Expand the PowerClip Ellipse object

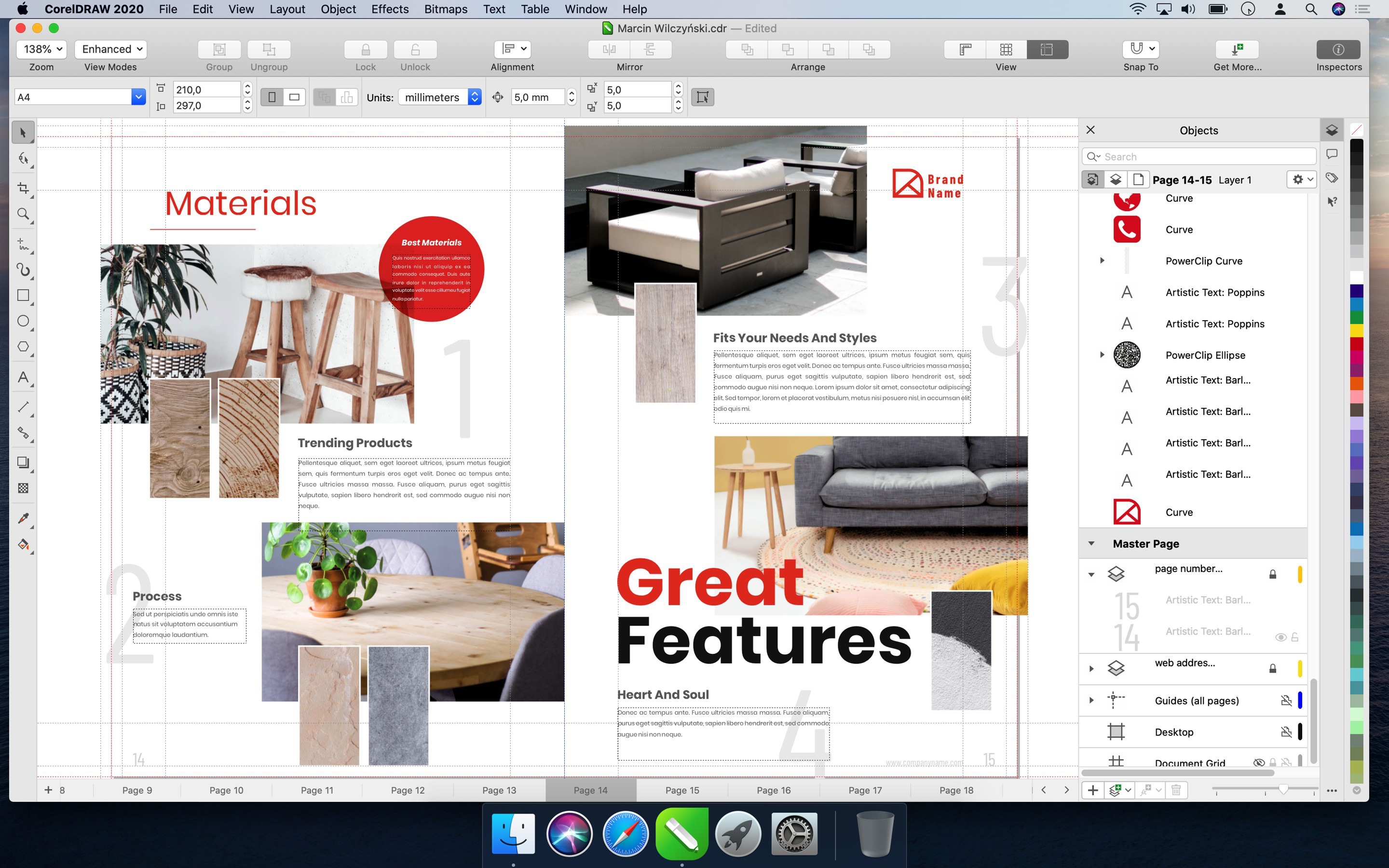pos(1102,355)
